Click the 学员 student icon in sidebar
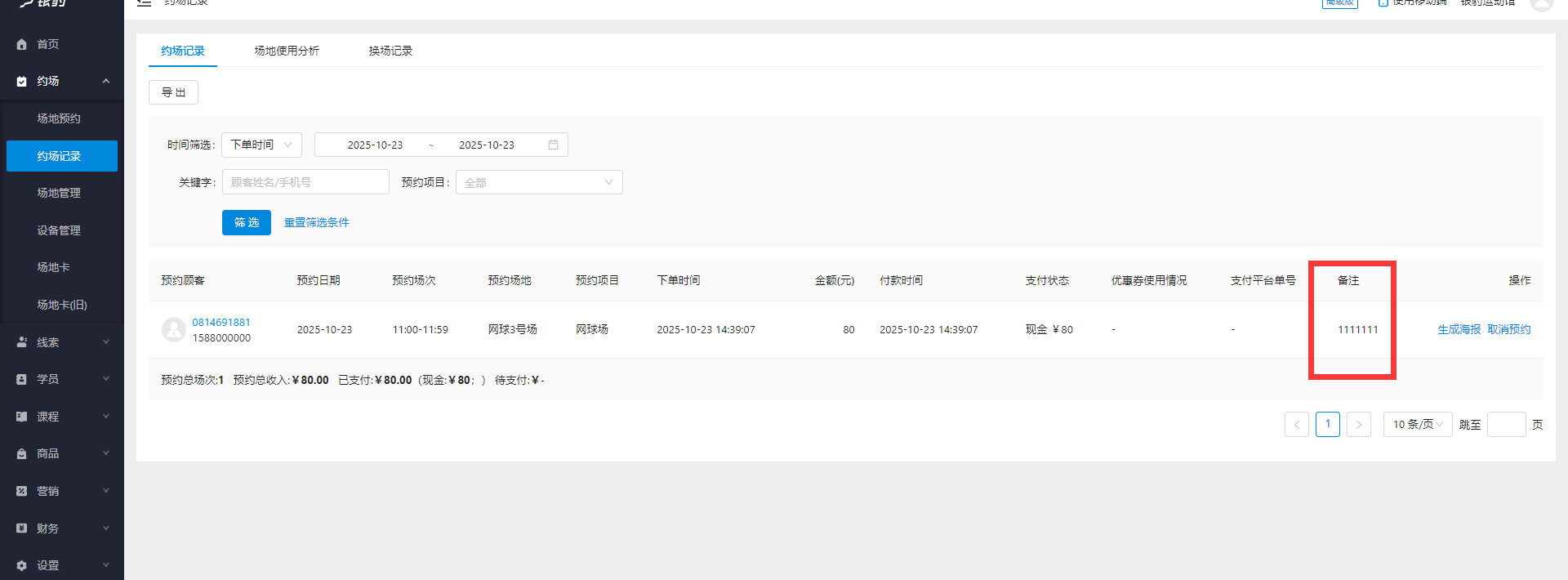This screenshot has width=1568, height=580. 21,379
